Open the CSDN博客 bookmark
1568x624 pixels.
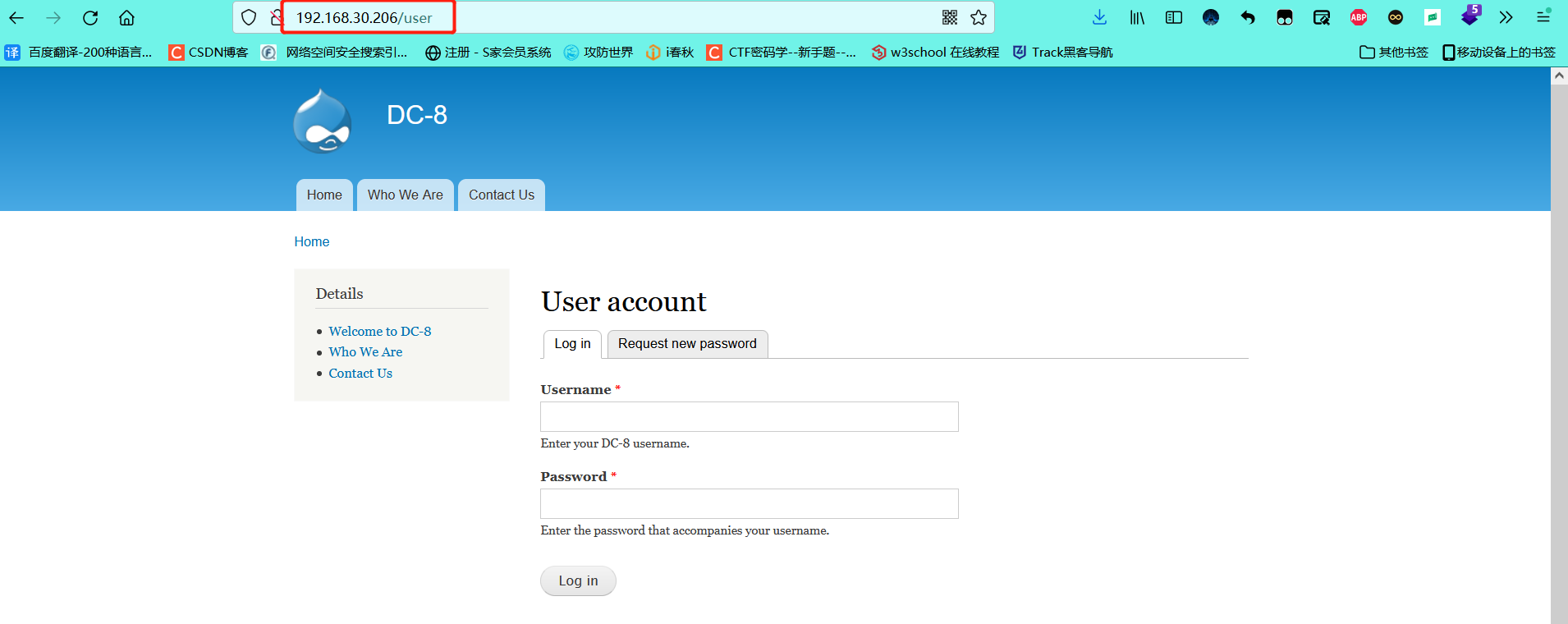click(209, 53)
